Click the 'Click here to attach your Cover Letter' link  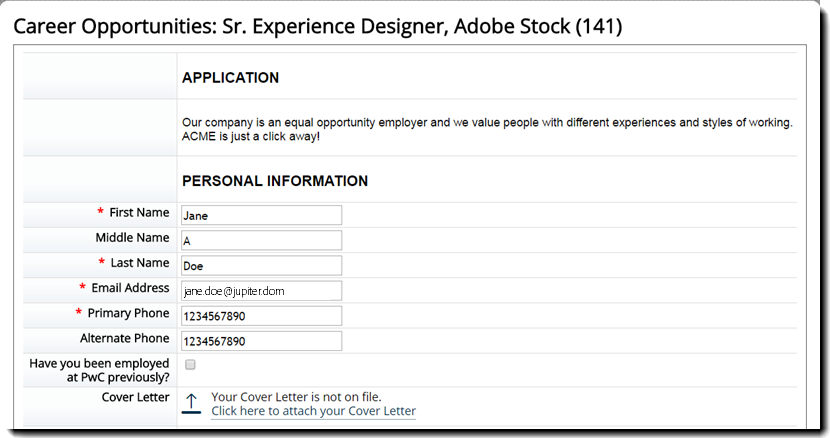(x=313, y=411)
